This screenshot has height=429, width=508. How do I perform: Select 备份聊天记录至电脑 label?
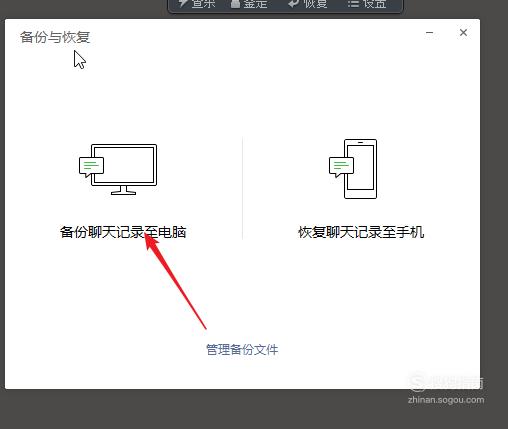(x=123, y=232)
